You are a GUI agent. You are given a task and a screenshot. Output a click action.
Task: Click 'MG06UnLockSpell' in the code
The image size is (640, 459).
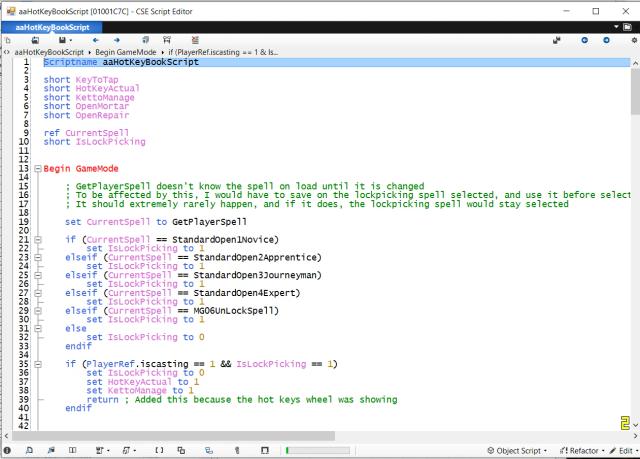click(233, 311)
